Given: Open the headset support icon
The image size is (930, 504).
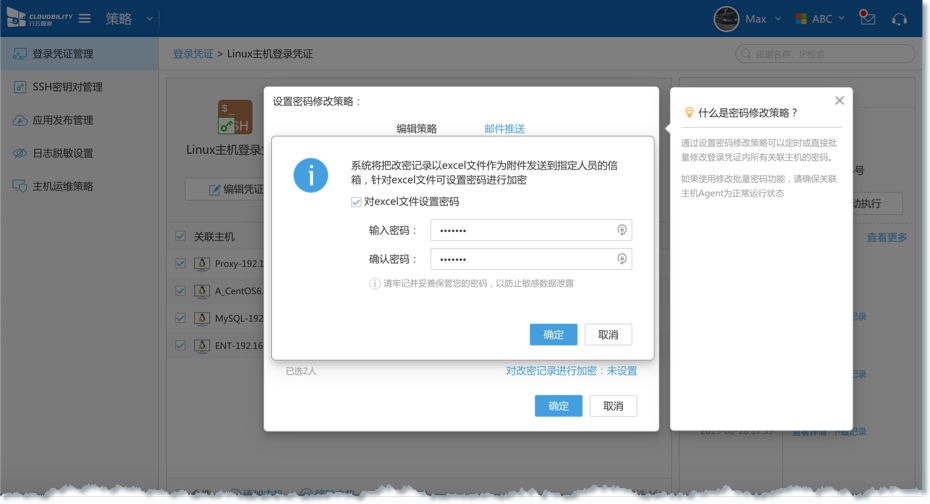Looking at the screenshot, I should [x=899, y=19].
